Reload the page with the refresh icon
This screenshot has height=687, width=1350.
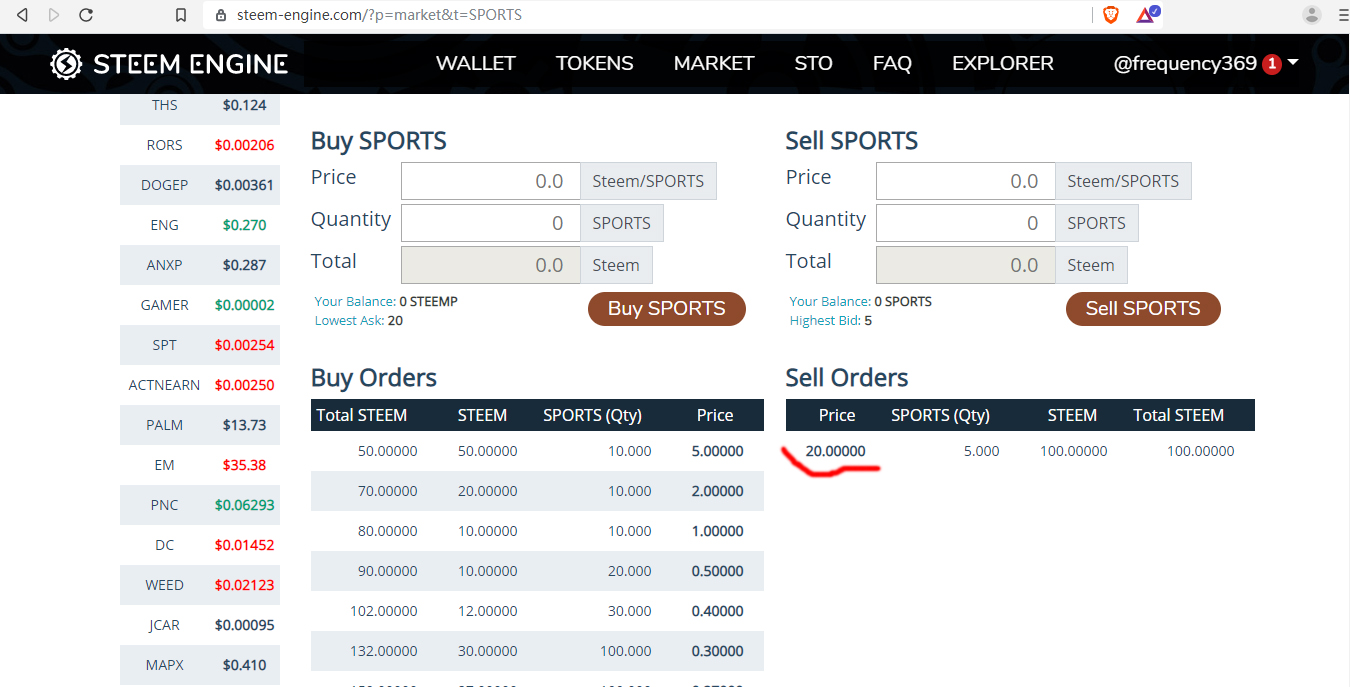[x=86, y=15]
